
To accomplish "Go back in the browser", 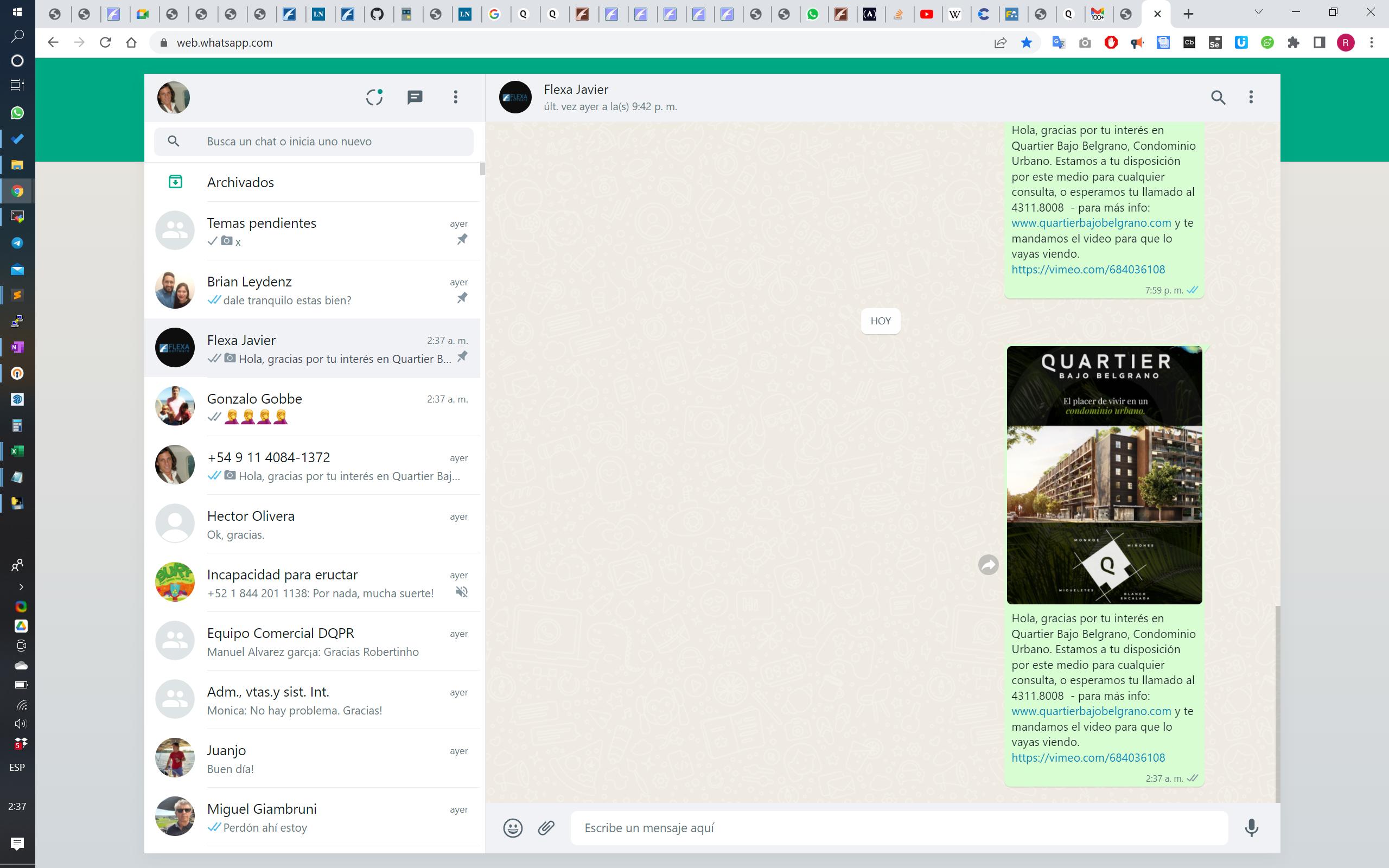I will pos(53,42).
